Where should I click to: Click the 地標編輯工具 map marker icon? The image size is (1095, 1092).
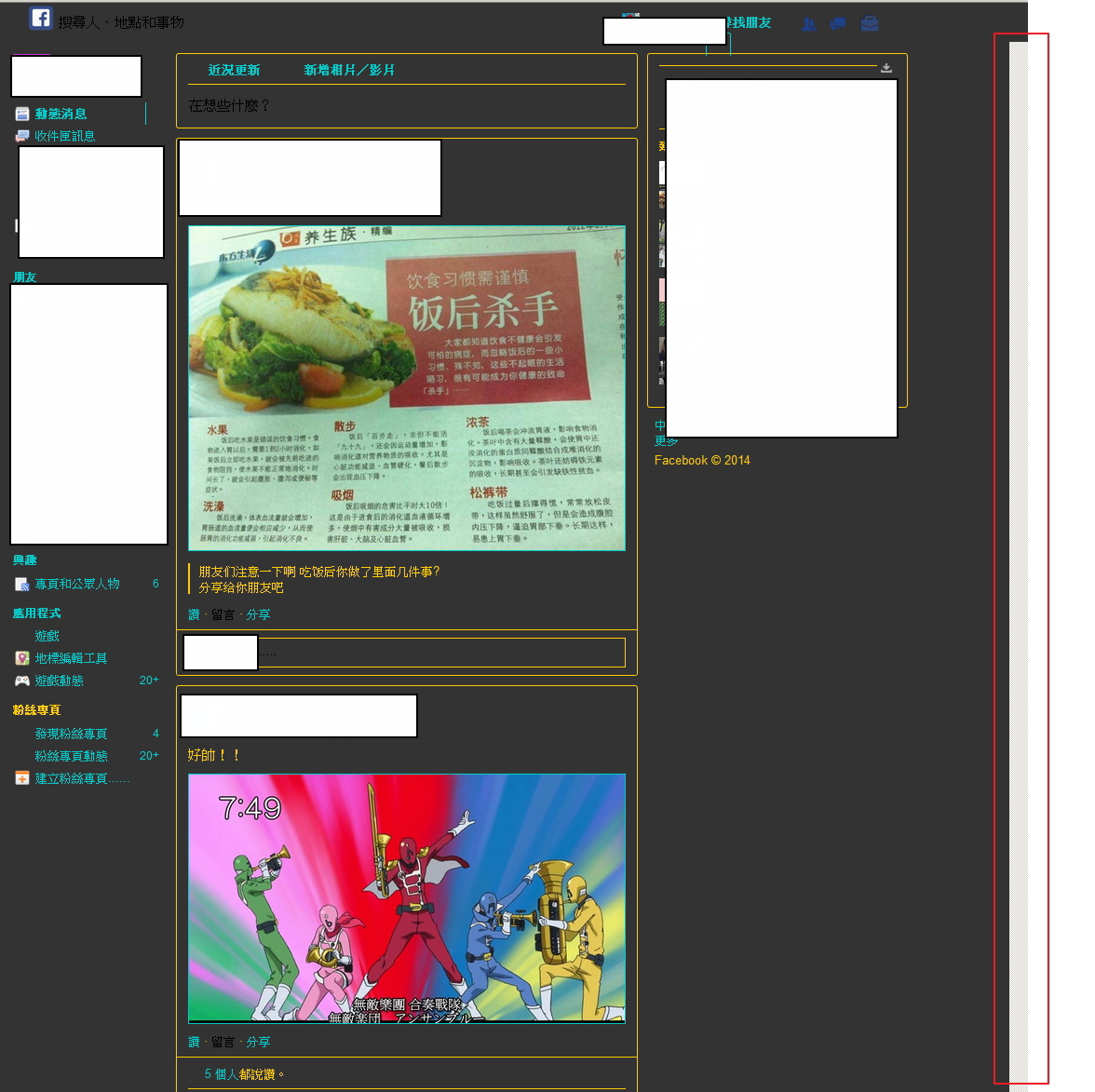click(22, 658)
